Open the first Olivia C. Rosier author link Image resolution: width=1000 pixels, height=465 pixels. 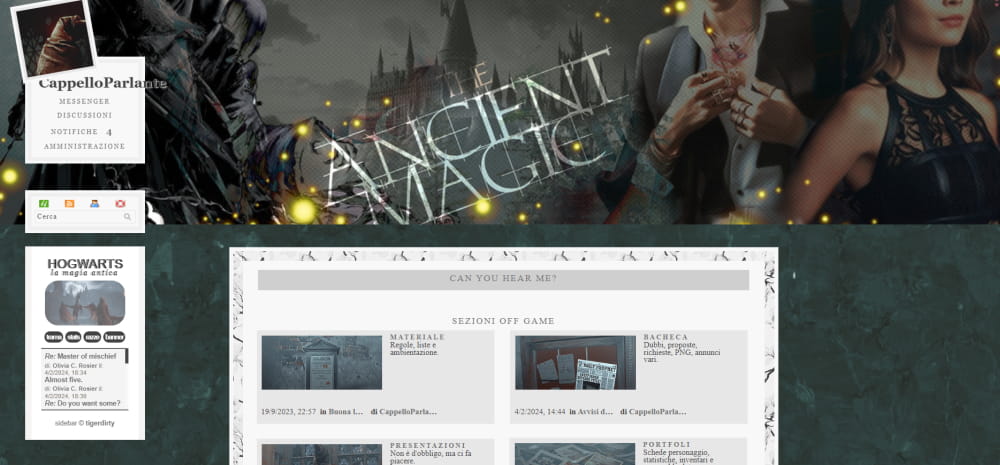click(x=75, y=365)
